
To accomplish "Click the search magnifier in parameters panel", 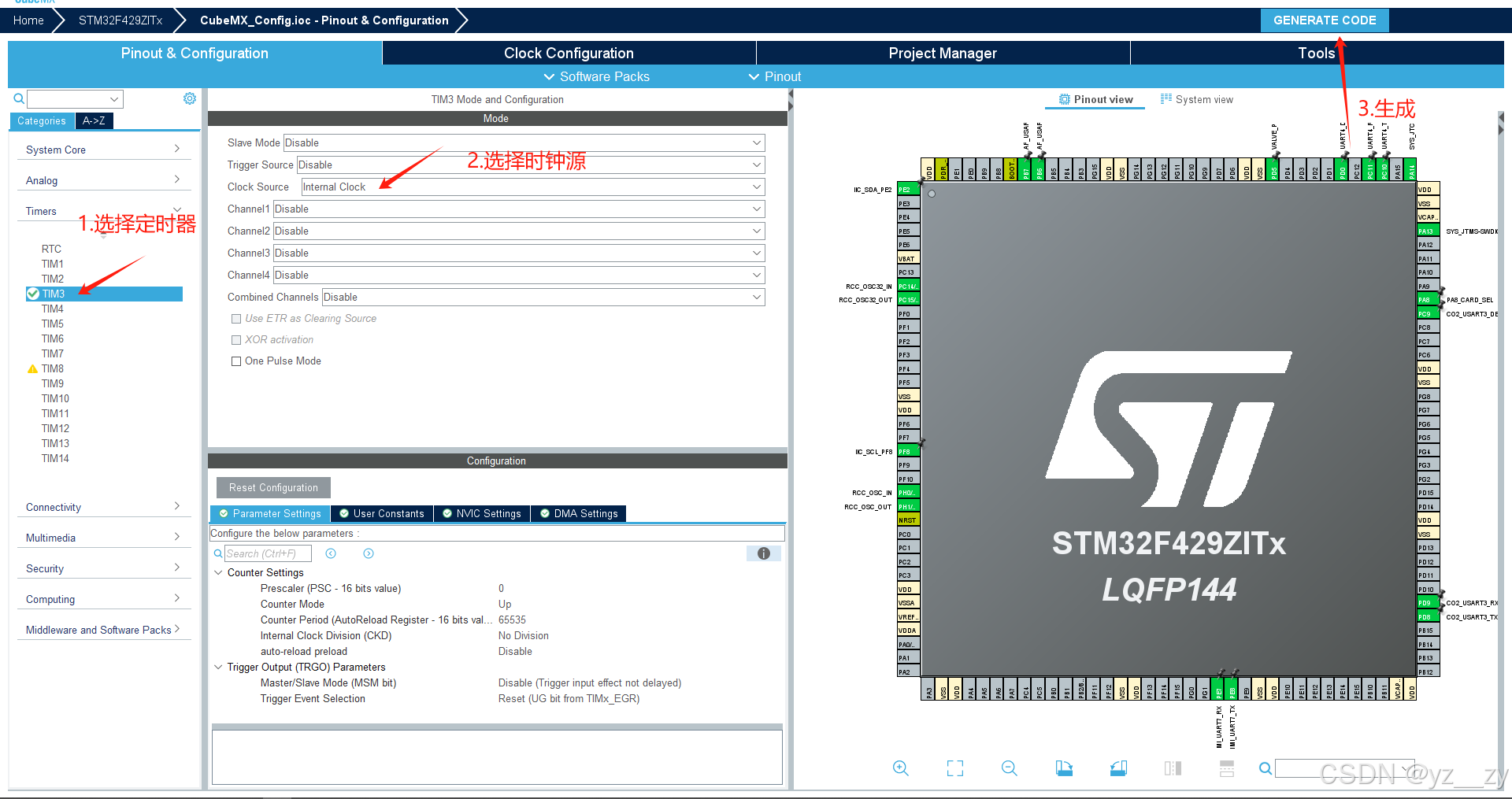I will 218,553.
